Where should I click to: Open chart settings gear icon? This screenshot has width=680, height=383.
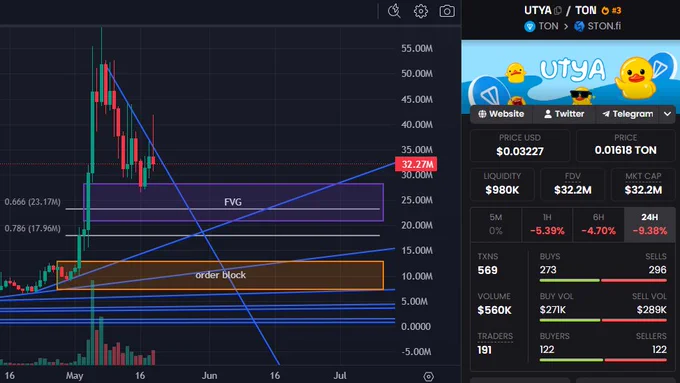420,11
